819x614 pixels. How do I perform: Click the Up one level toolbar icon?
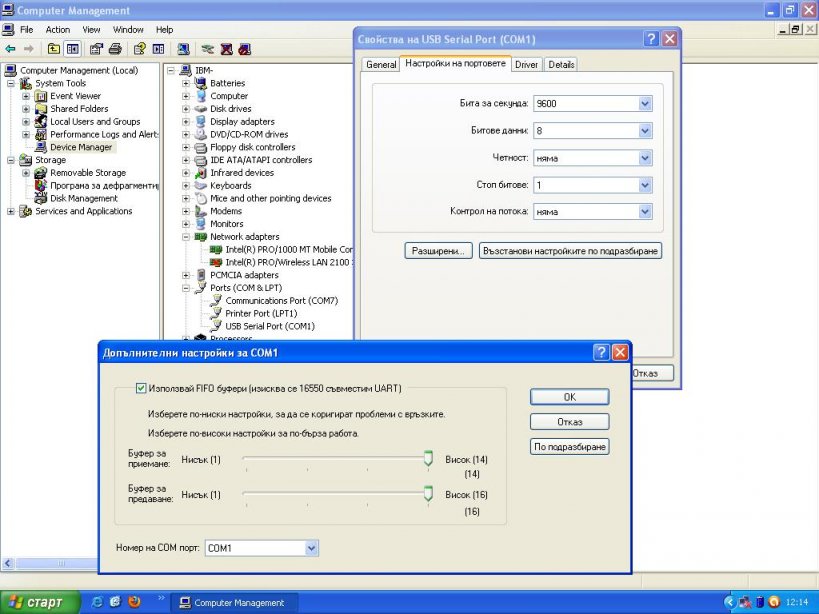(53, 48)
